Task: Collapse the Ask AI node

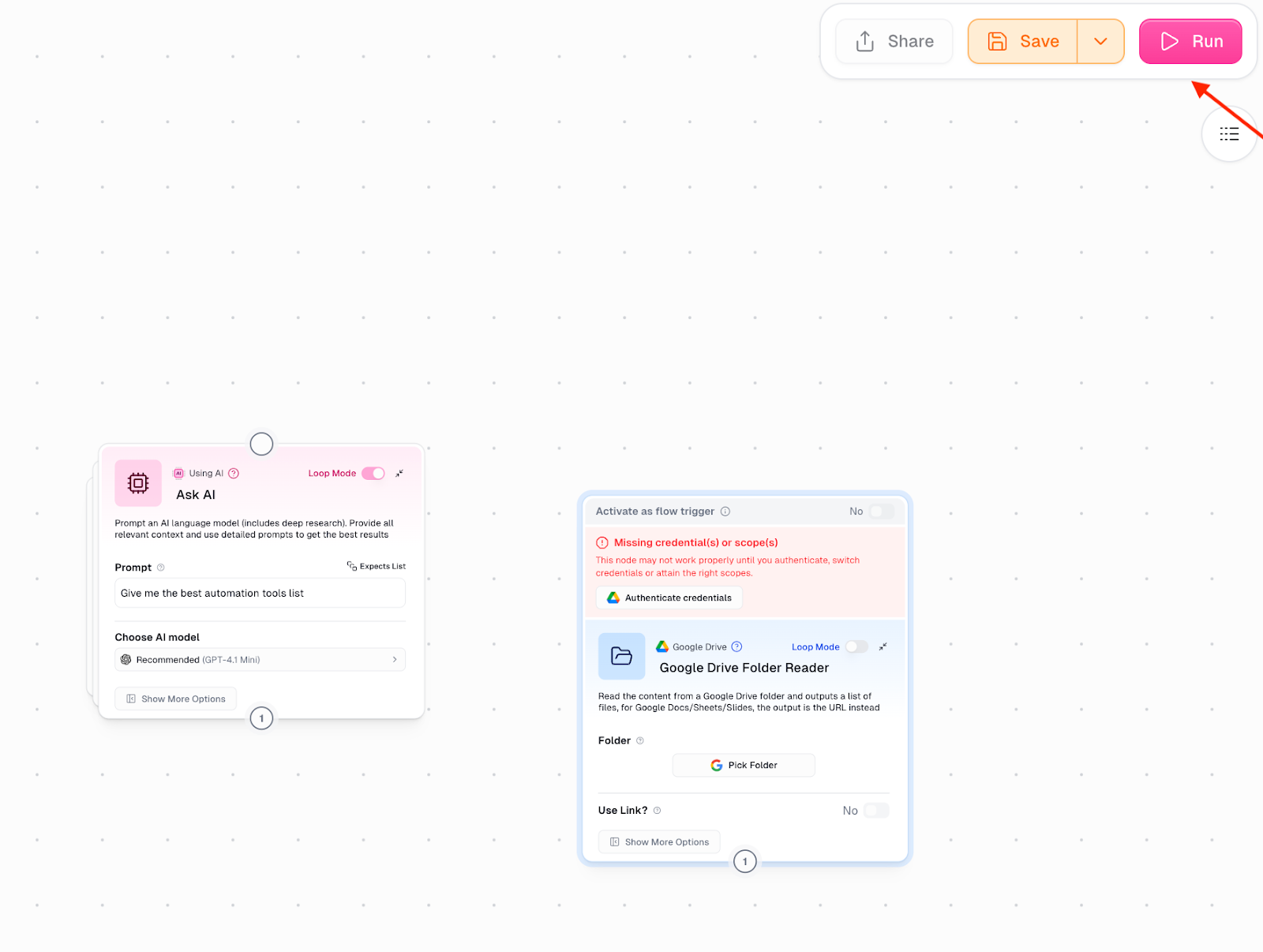Action: pyautogui.click(x=399, y=473)
